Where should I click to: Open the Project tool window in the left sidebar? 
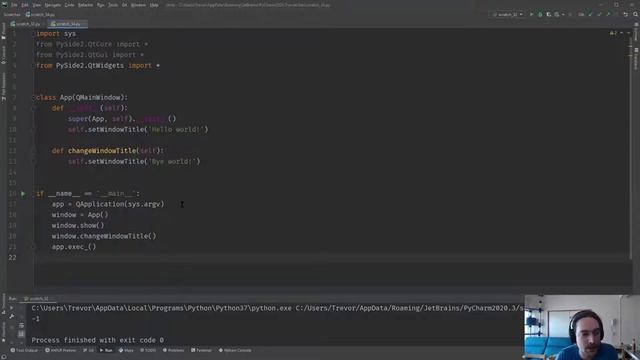pyautogui.click(x=3, y=32)
